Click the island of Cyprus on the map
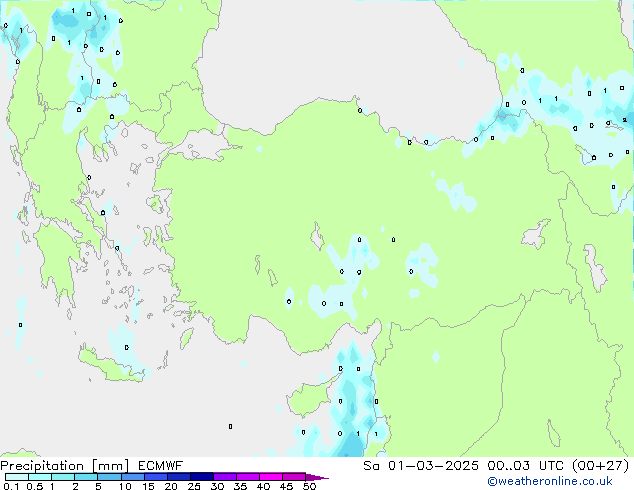The height and width of the screenshot is (490, 634). pyautogui.click(x=309, y=400)
